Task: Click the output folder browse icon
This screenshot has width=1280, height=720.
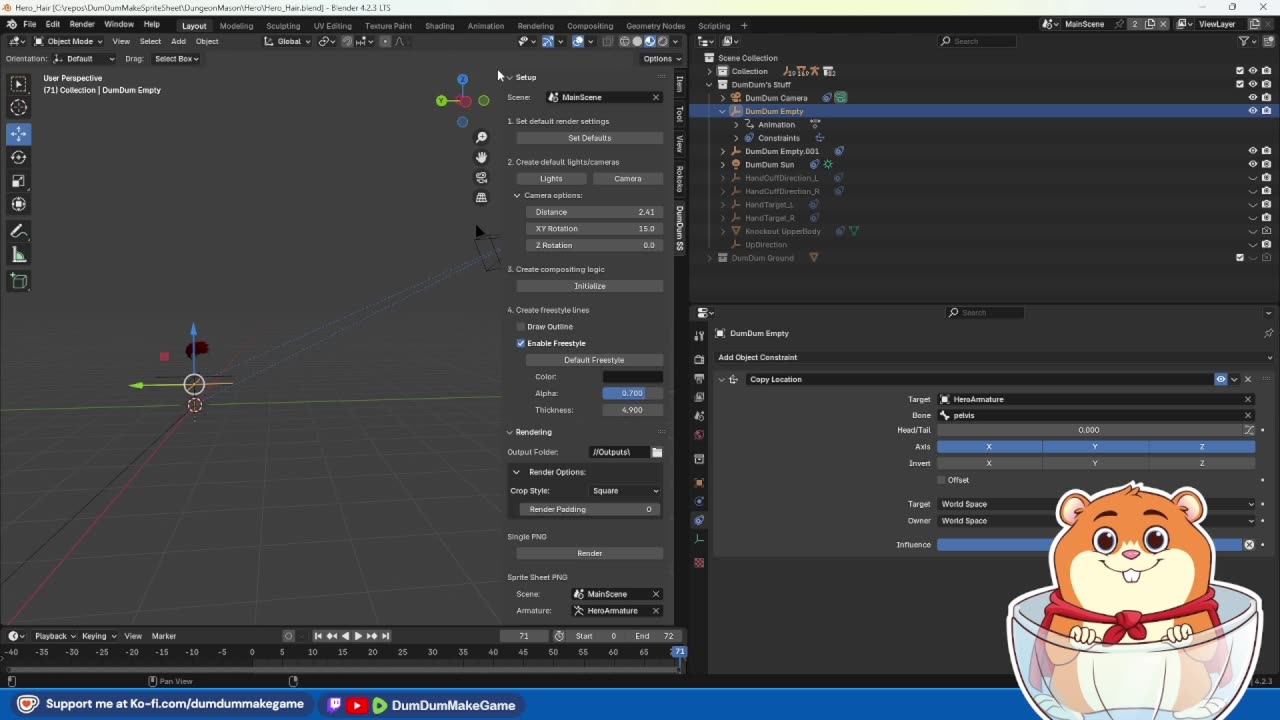Action: [x=657, y=452]
